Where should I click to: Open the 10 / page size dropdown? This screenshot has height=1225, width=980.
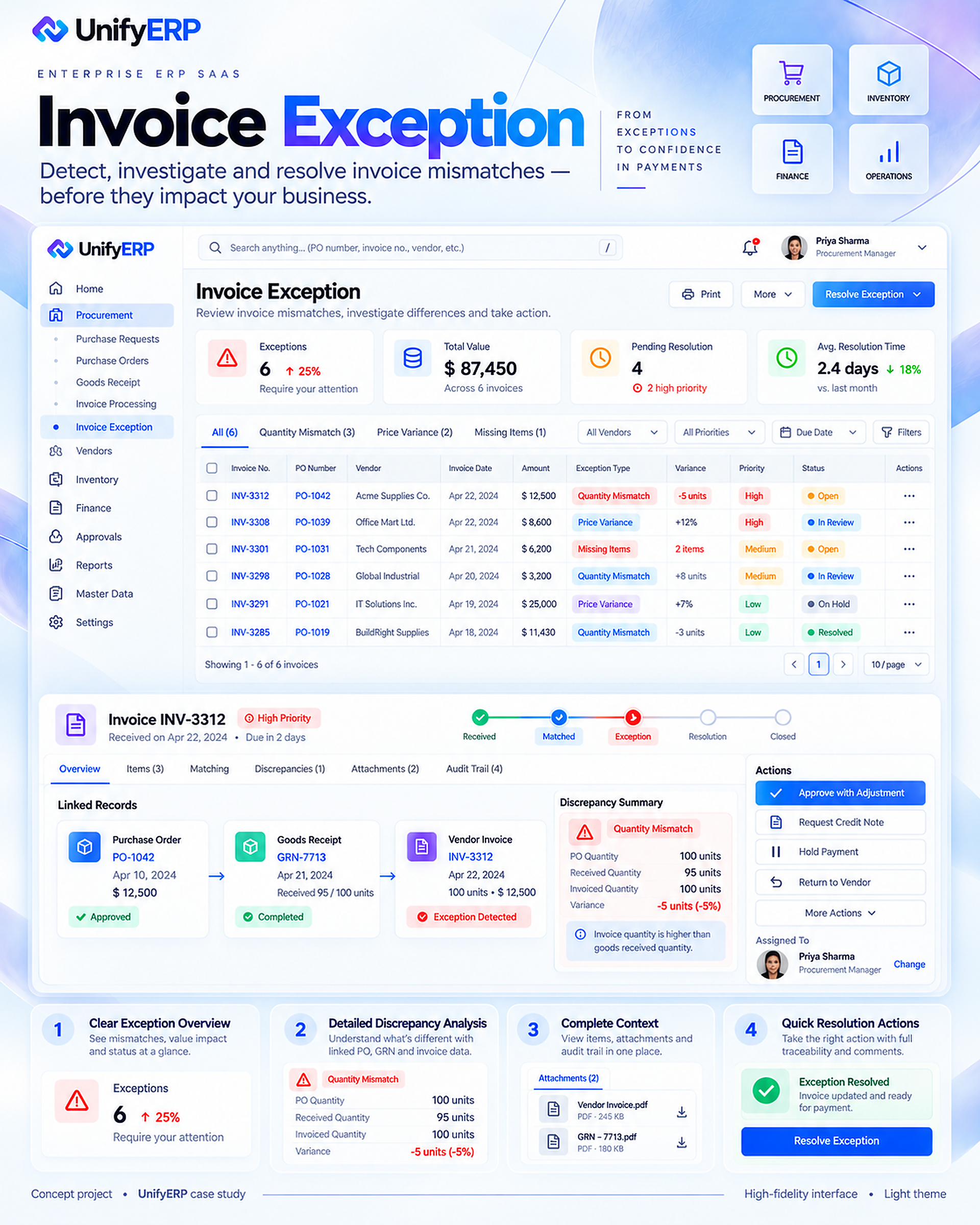(896, 664)
